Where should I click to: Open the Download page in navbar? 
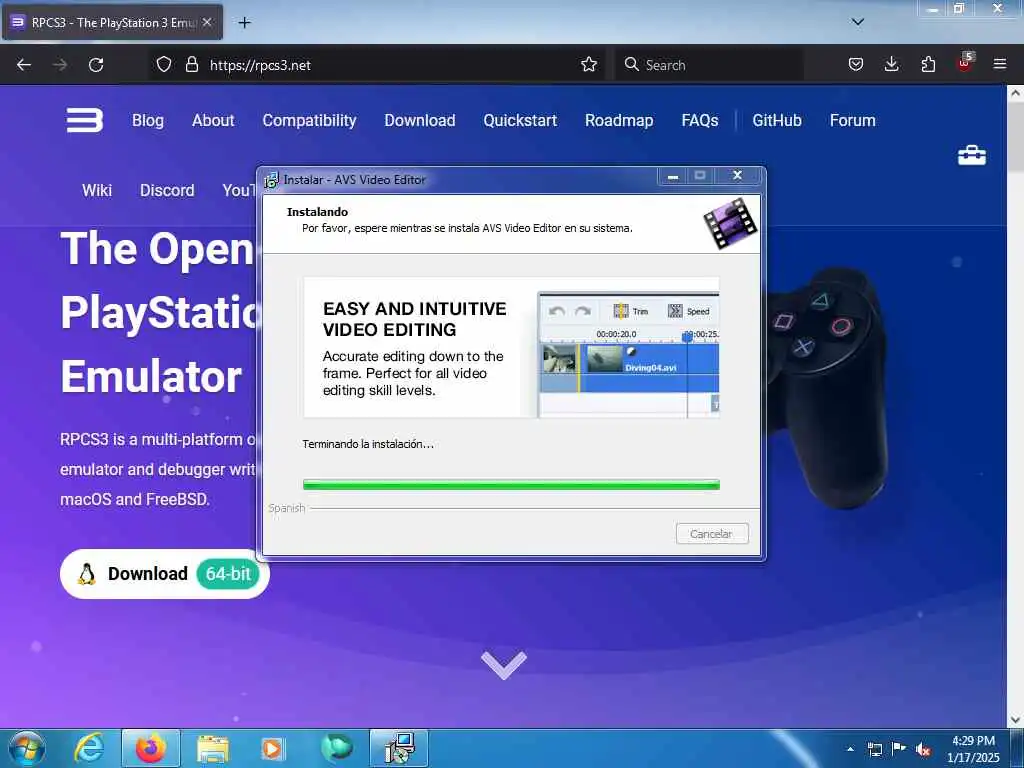(420, 120)
